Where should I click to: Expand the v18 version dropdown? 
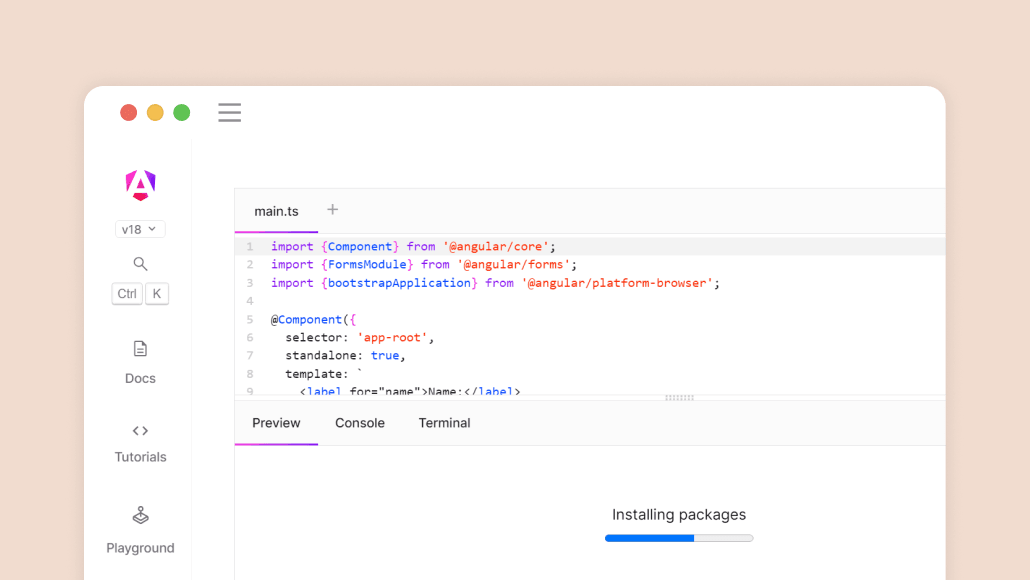pyautogui.click(x=140, y=229)
